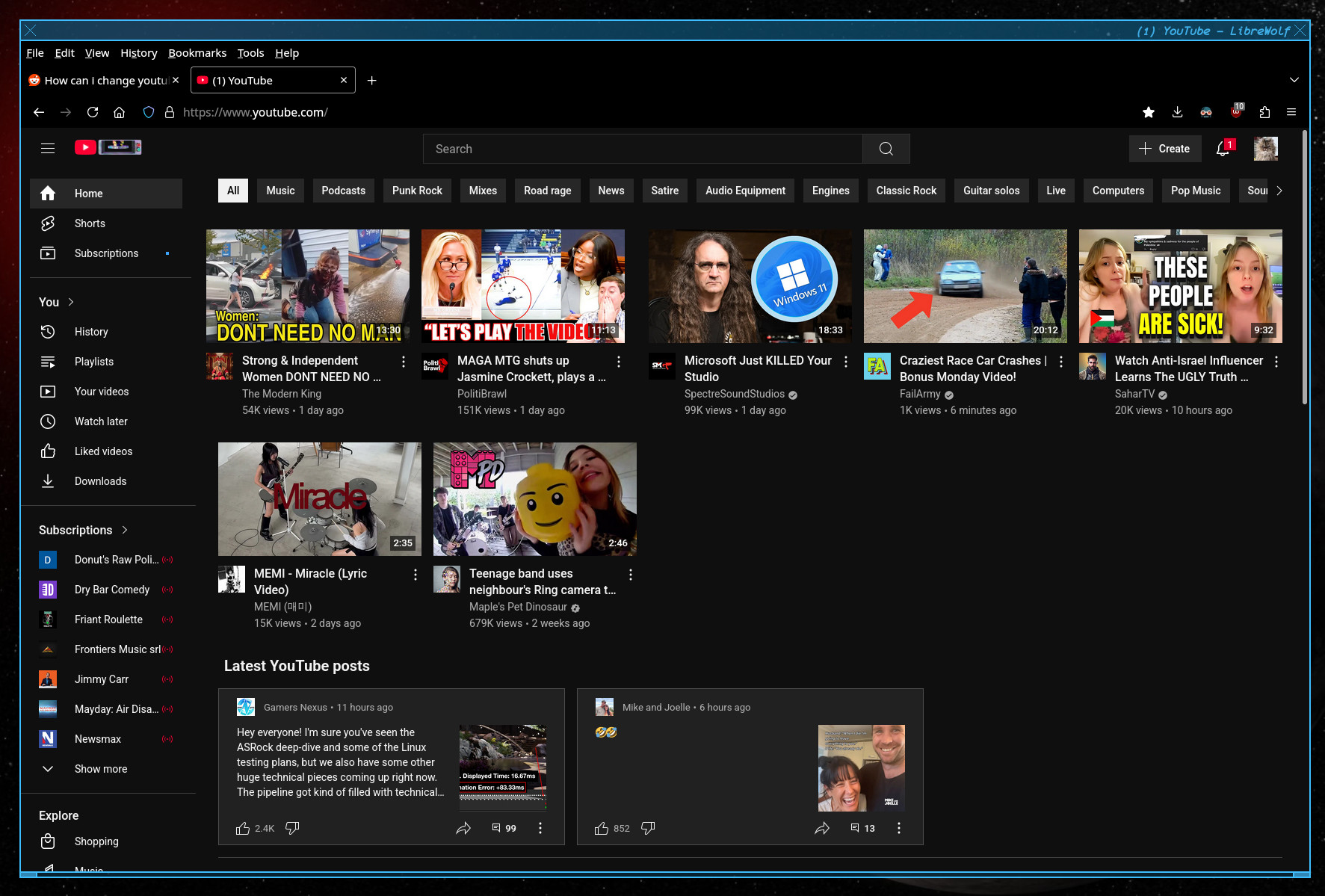Share the Gamers Nexus post

tap(463, 828)
